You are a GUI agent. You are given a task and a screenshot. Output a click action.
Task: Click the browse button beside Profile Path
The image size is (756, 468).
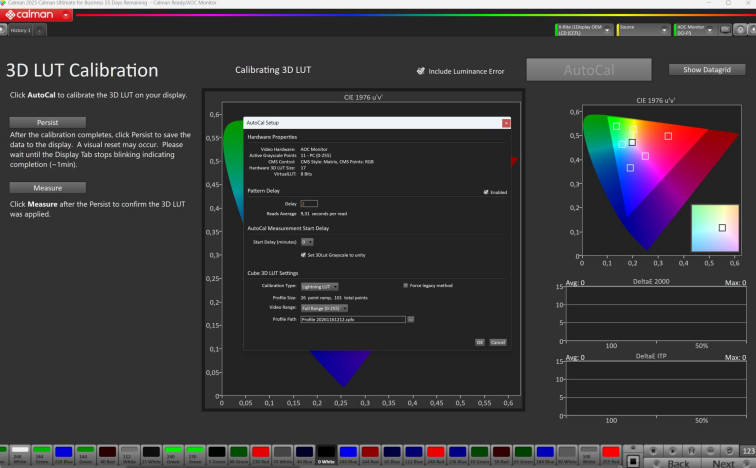[x=410, y=319]
